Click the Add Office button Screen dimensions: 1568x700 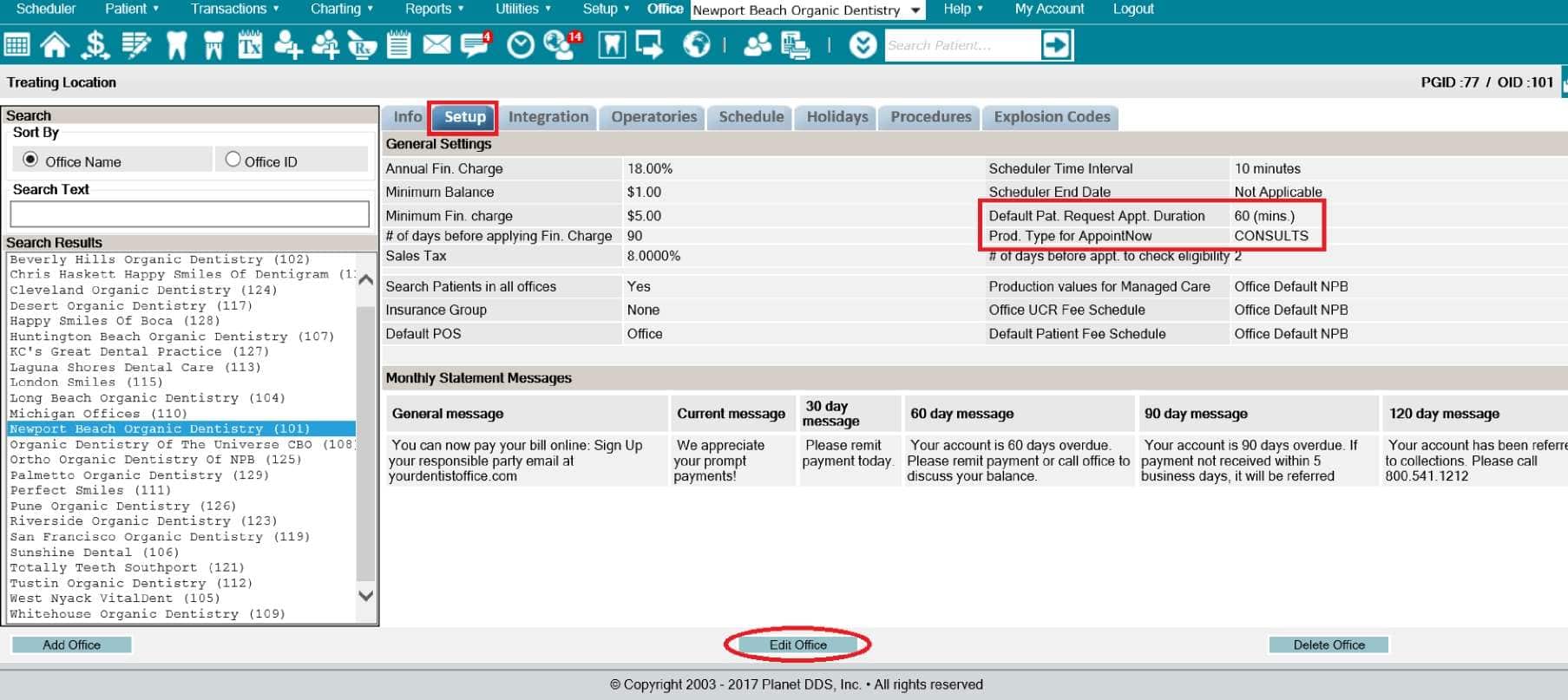click(72, 644)
